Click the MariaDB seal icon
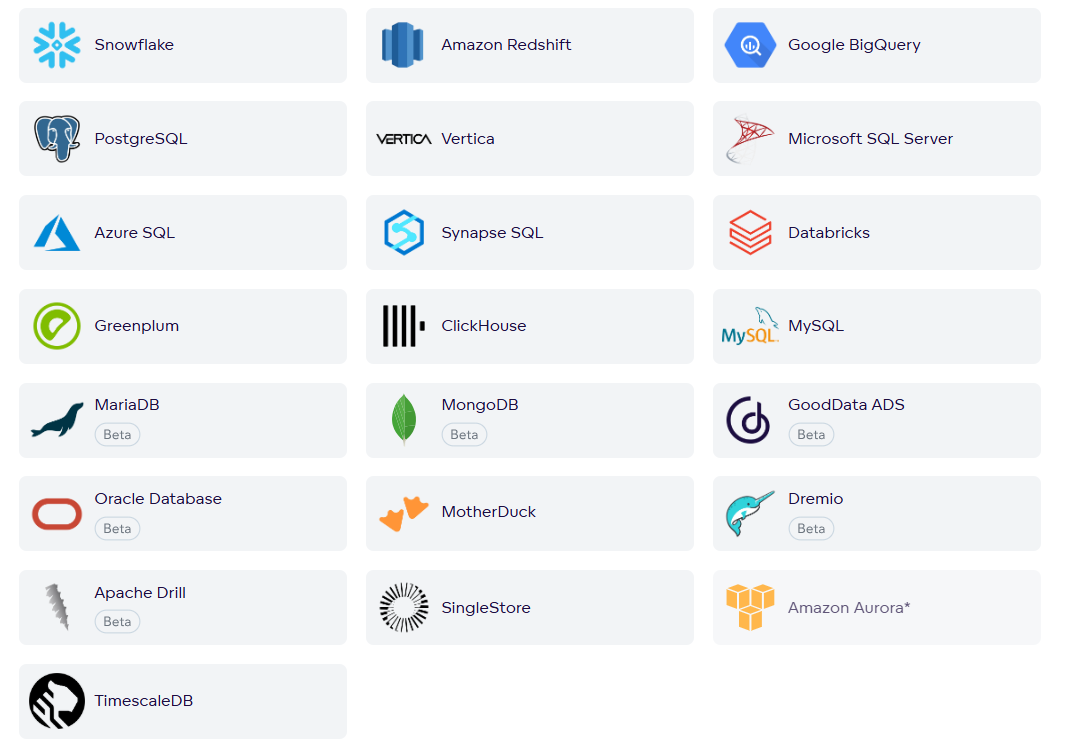1066x751 pixels. pyautogui.click(x=57, y=420)
